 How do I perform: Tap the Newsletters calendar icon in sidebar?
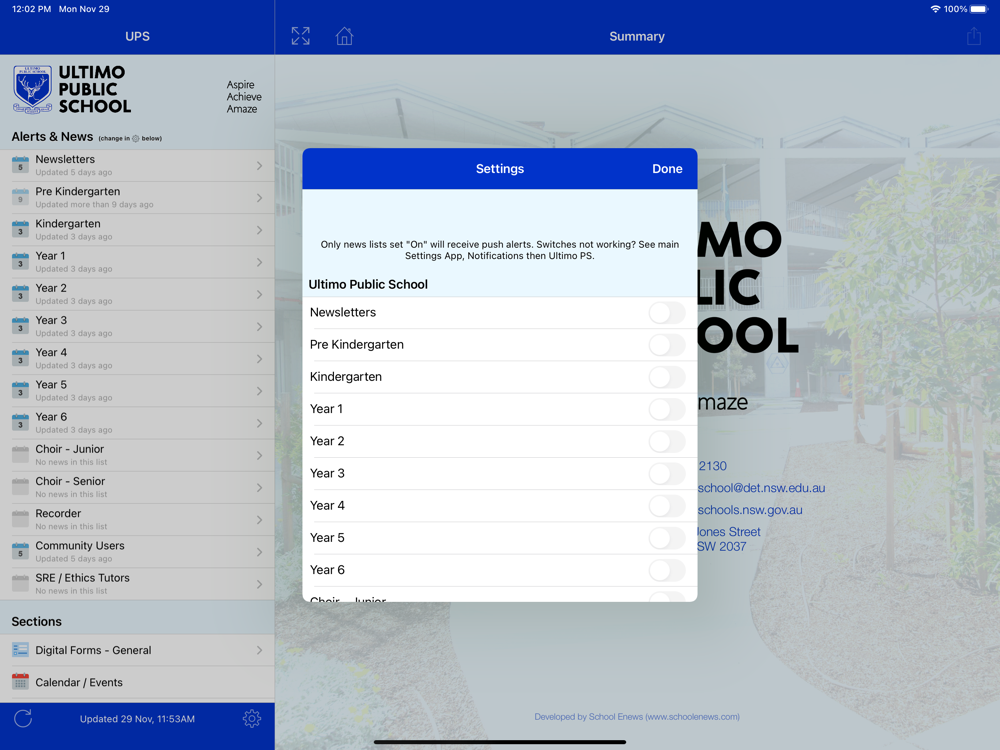(x=20, y=165)
